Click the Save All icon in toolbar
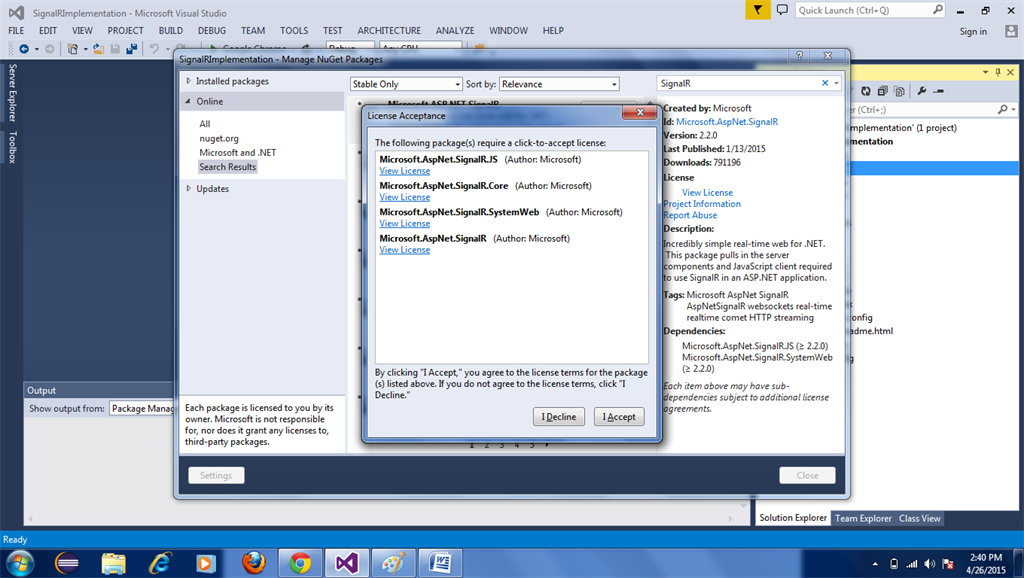 coord(131,49)
